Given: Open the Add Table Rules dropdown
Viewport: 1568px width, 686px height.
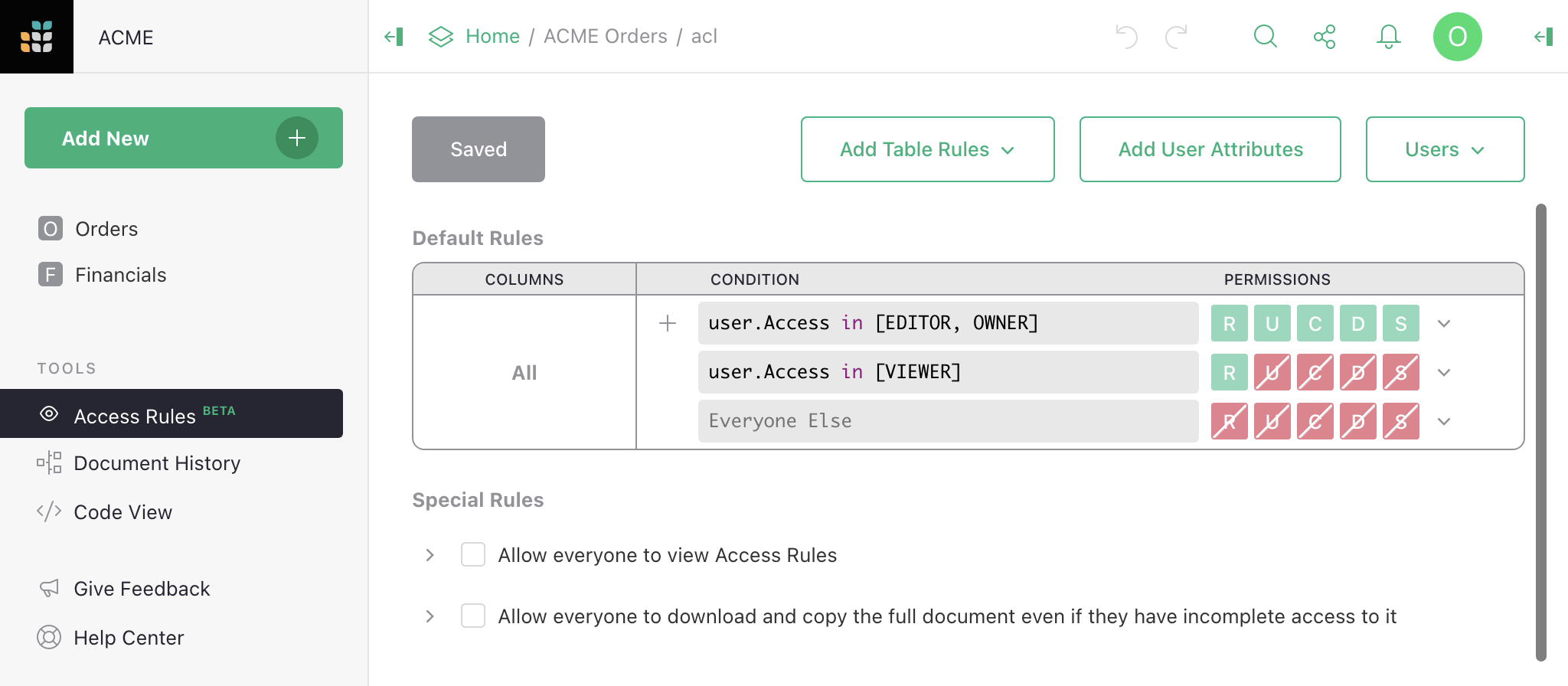Looking at the screenshot, I should coord(927,149).
